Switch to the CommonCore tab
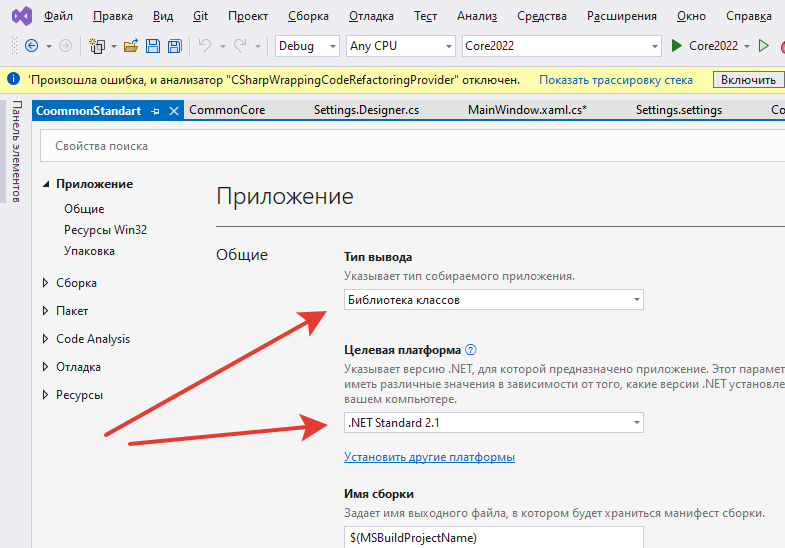 pyautogui.click(x=227, y=110)
